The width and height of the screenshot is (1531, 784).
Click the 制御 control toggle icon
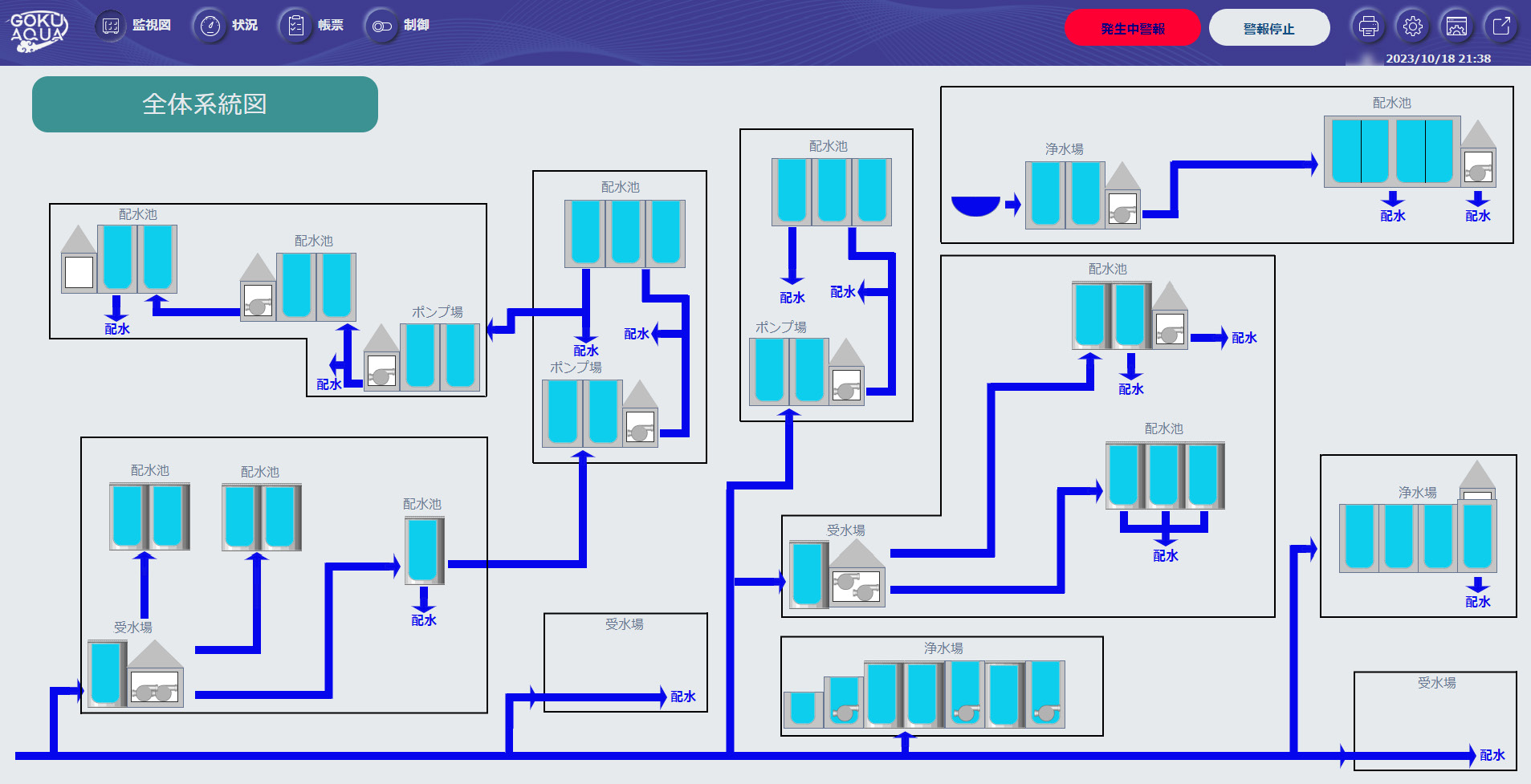[382, 26]
